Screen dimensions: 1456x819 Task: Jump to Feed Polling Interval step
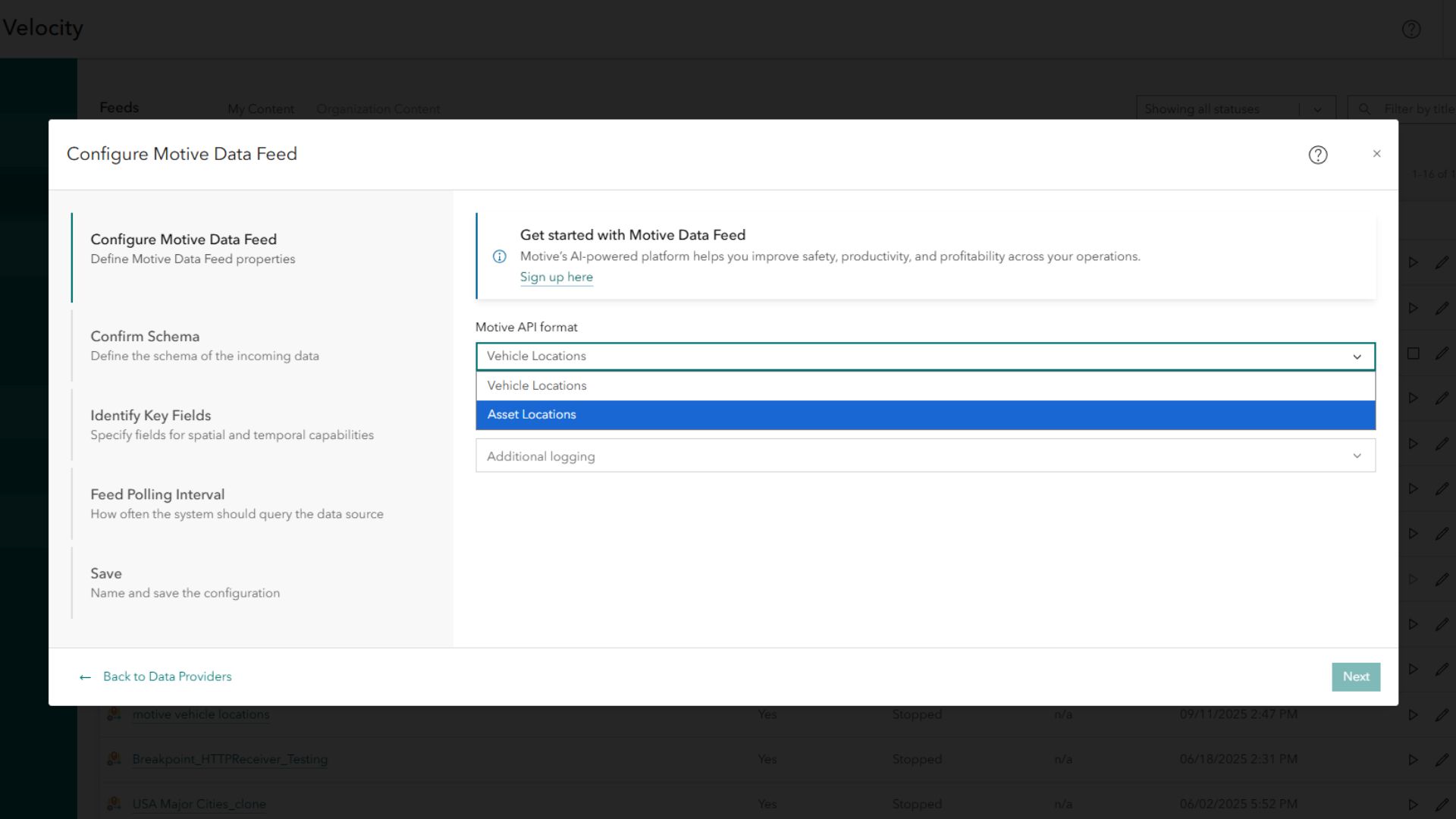(x=157, y=494)
